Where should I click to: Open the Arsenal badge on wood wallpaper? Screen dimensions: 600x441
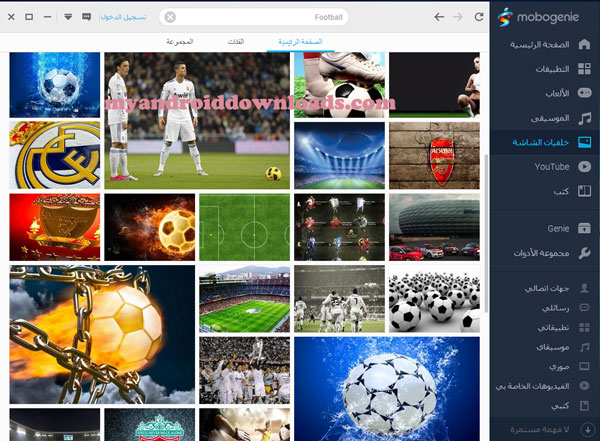click(434, 155)
